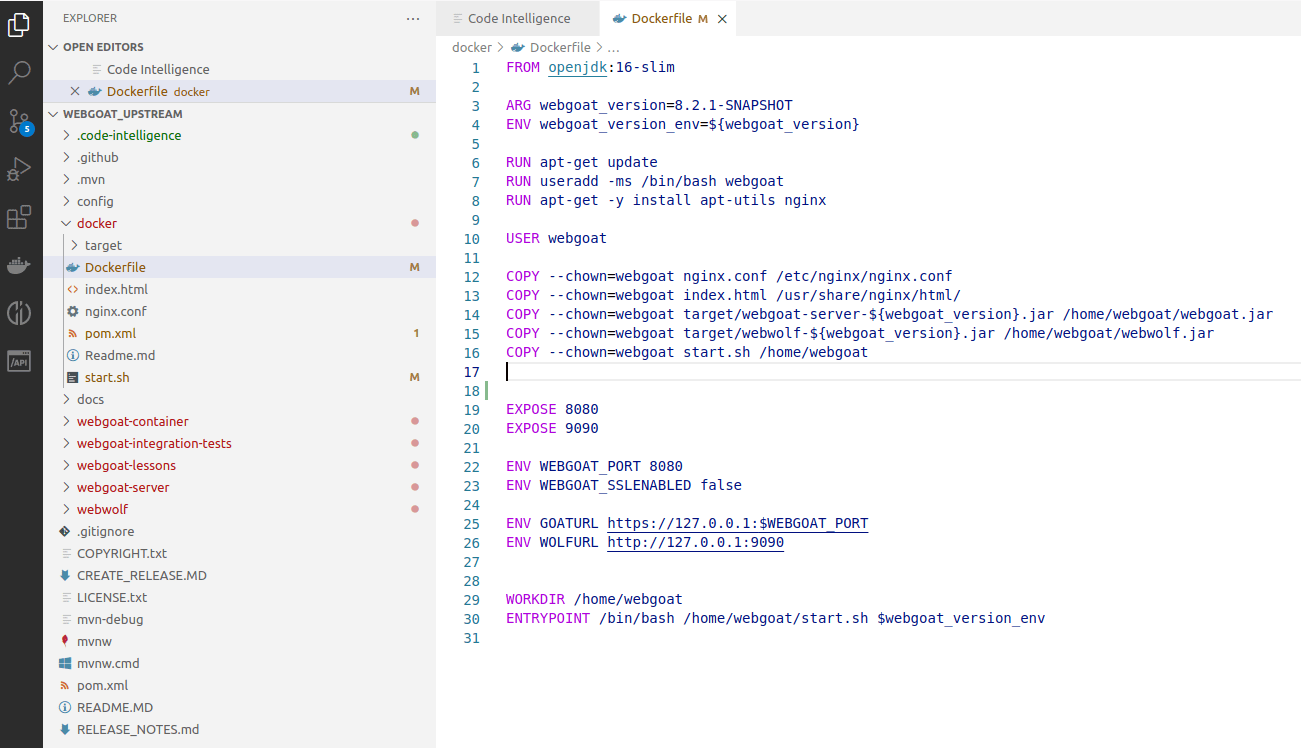Open root pom.xml file
This screenshot has height=748, width=1301.
[239, 685]
